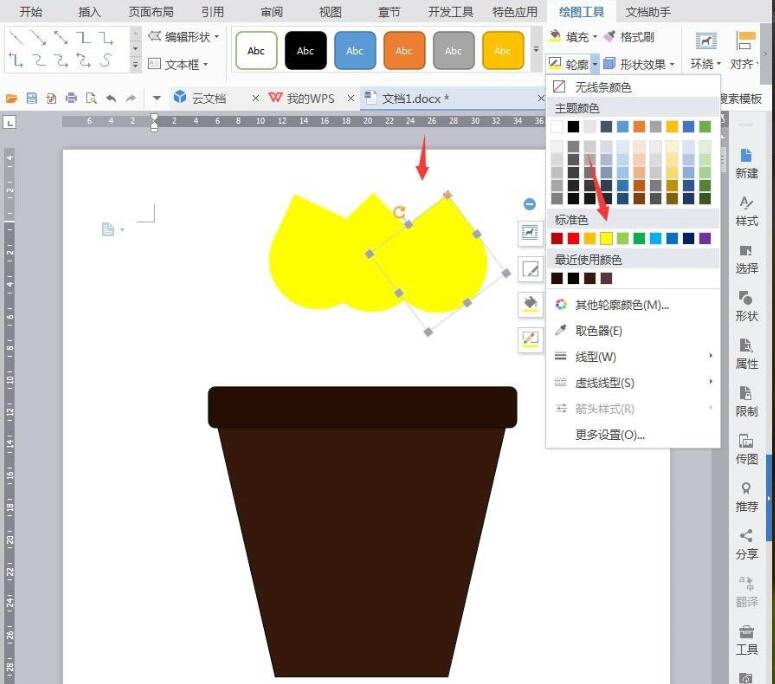Apply gray Abc shape style
775x684 pixels.
(453, 50)
